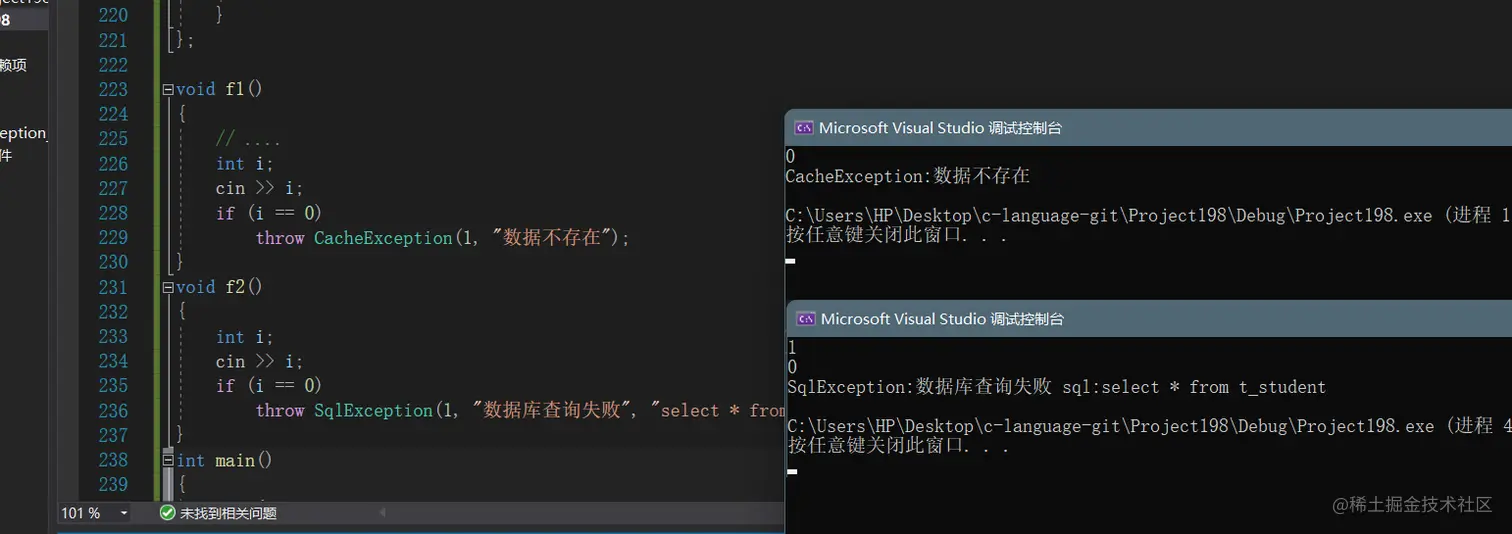Click the 未找到相关问题 status text

click(x=228, y=513)
